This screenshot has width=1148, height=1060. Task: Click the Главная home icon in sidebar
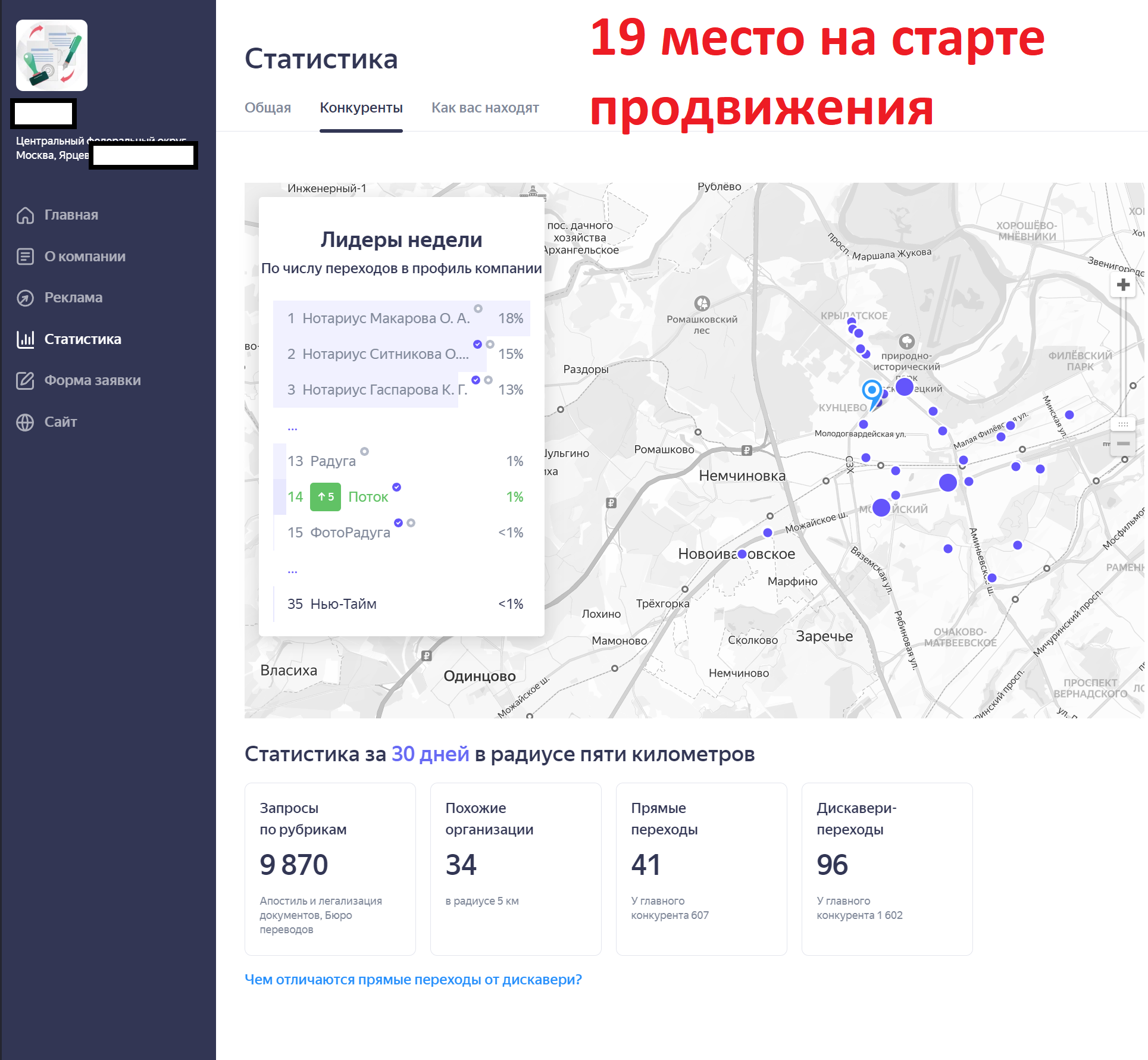[25, 215]
